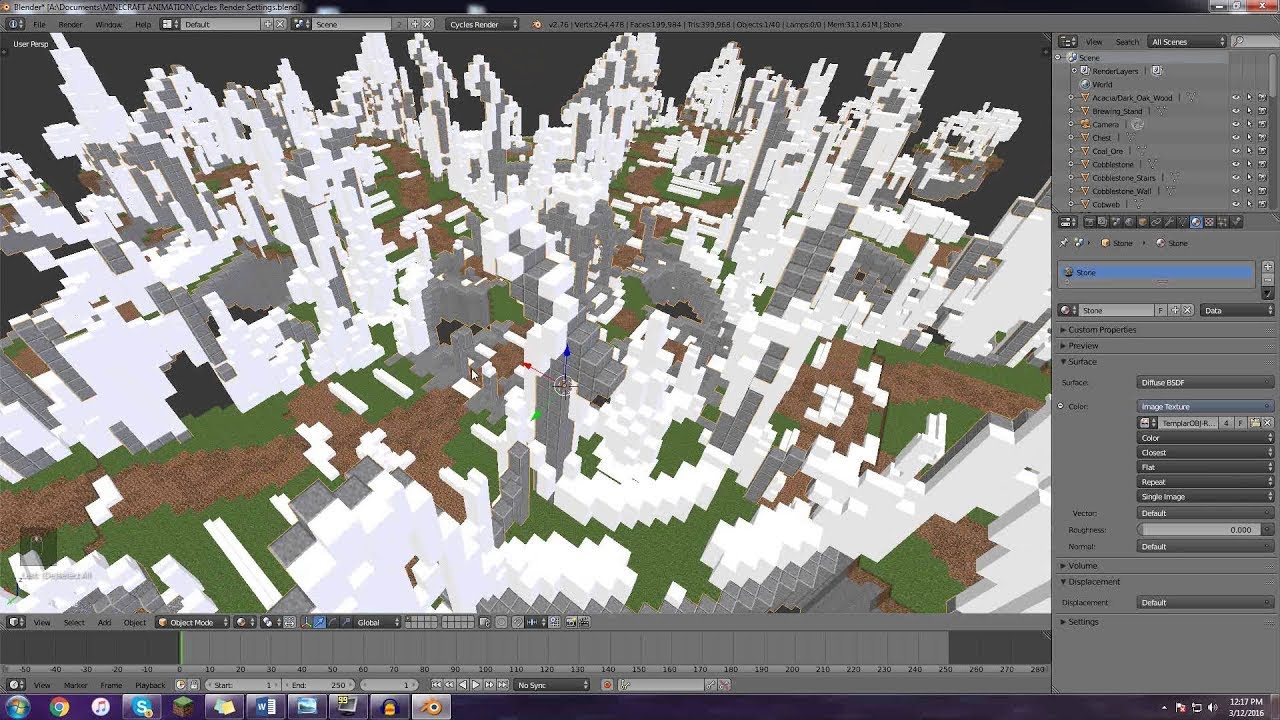Open the Render menu in the top bar
Viewport: 1280px width, 720px height.
point(70,24)
